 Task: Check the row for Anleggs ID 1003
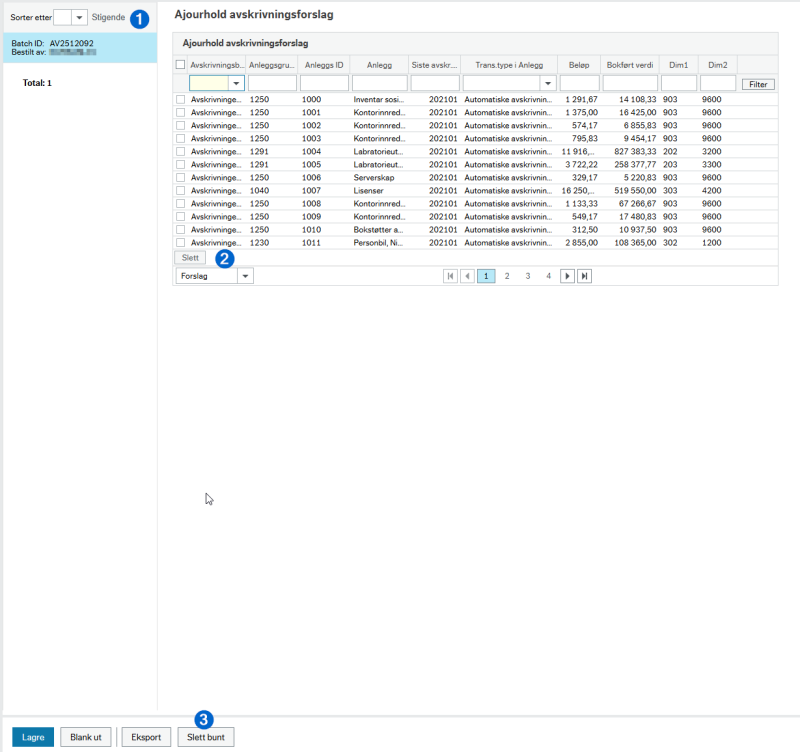click(180, 138)
